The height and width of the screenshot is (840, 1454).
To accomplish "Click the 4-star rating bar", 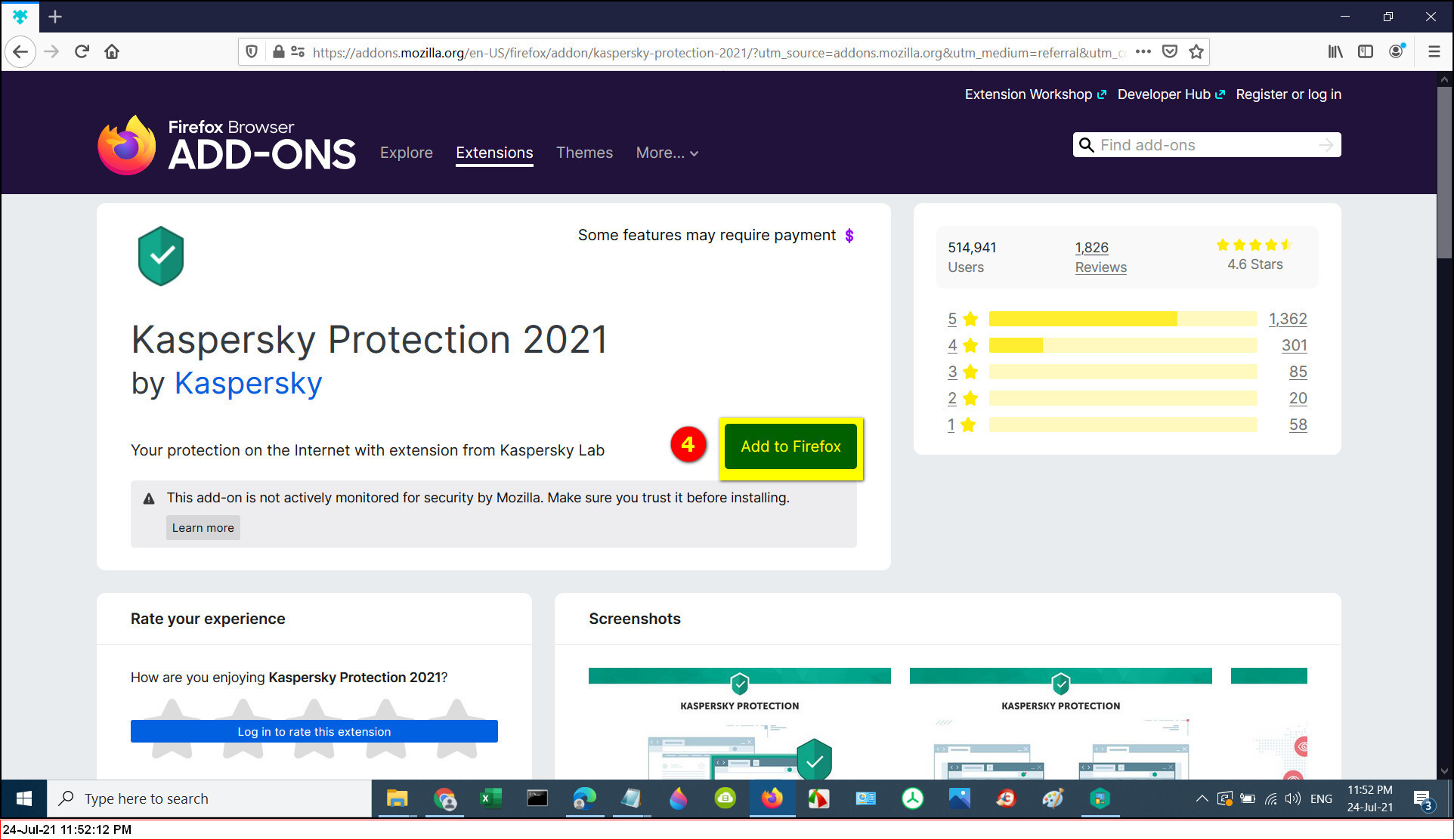I will pos(1123,345).
